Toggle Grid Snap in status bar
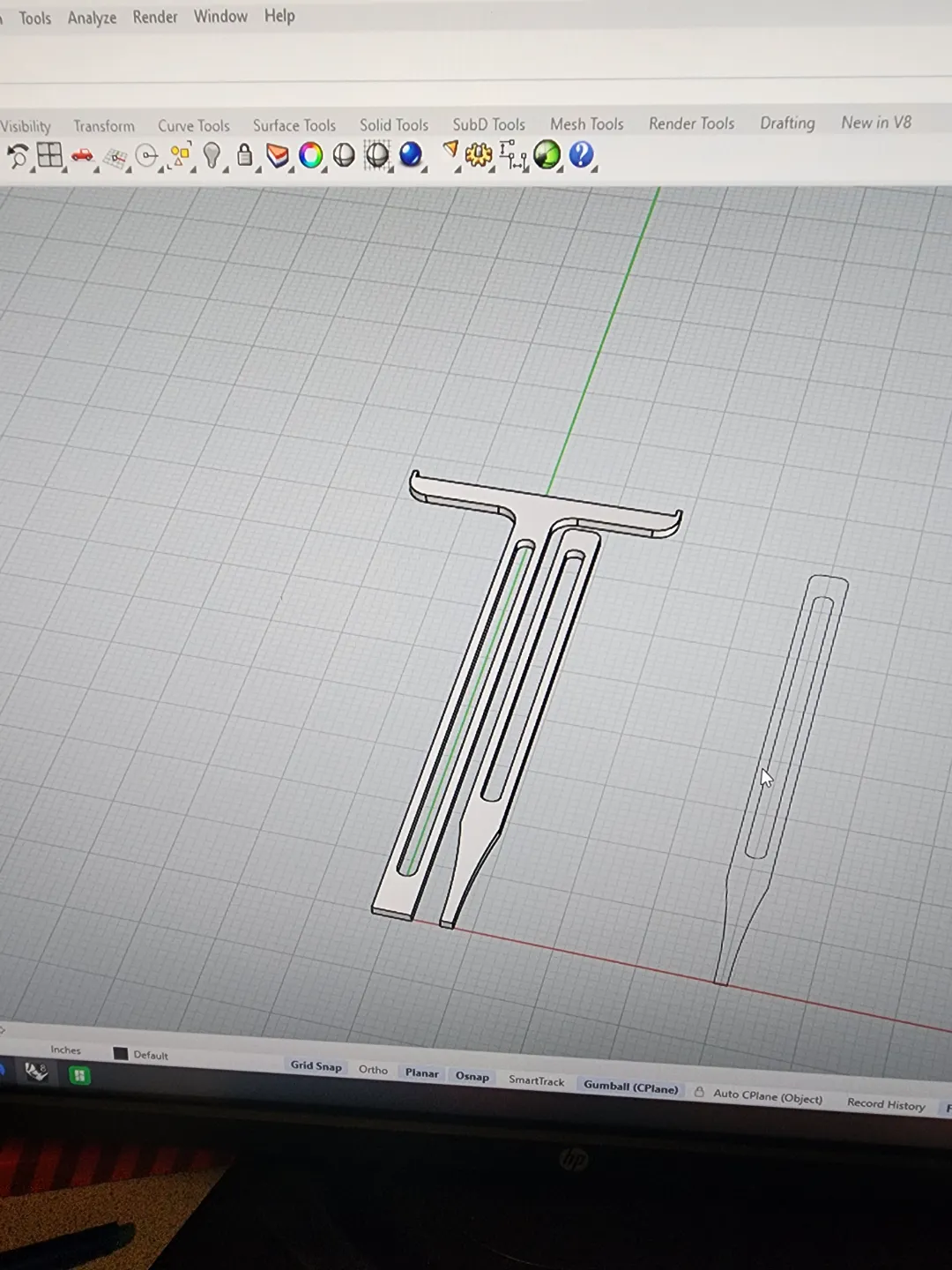952x1270 pixels. tap(316, 1066)
